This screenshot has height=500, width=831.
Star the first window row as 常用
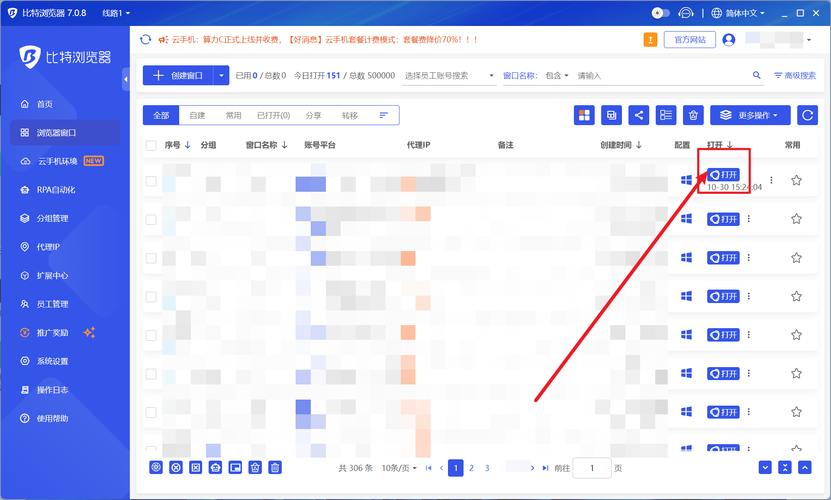796,181
